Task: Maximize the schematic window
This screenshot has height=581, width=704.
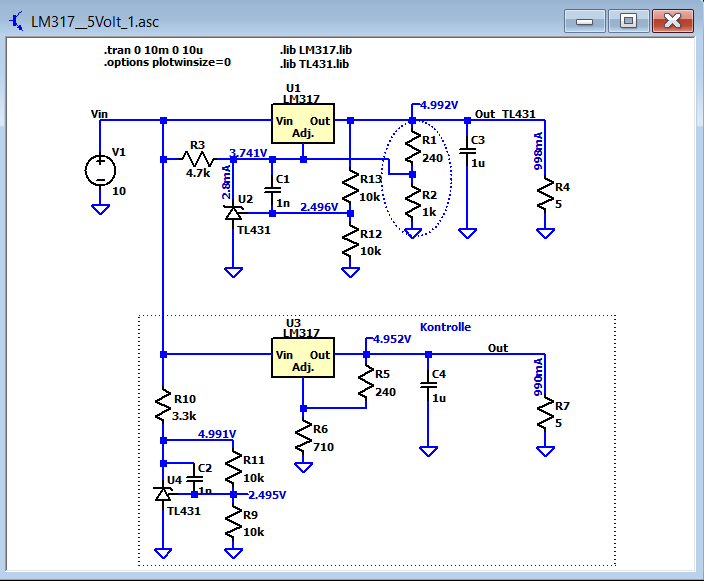Action: tap(628, 21)
